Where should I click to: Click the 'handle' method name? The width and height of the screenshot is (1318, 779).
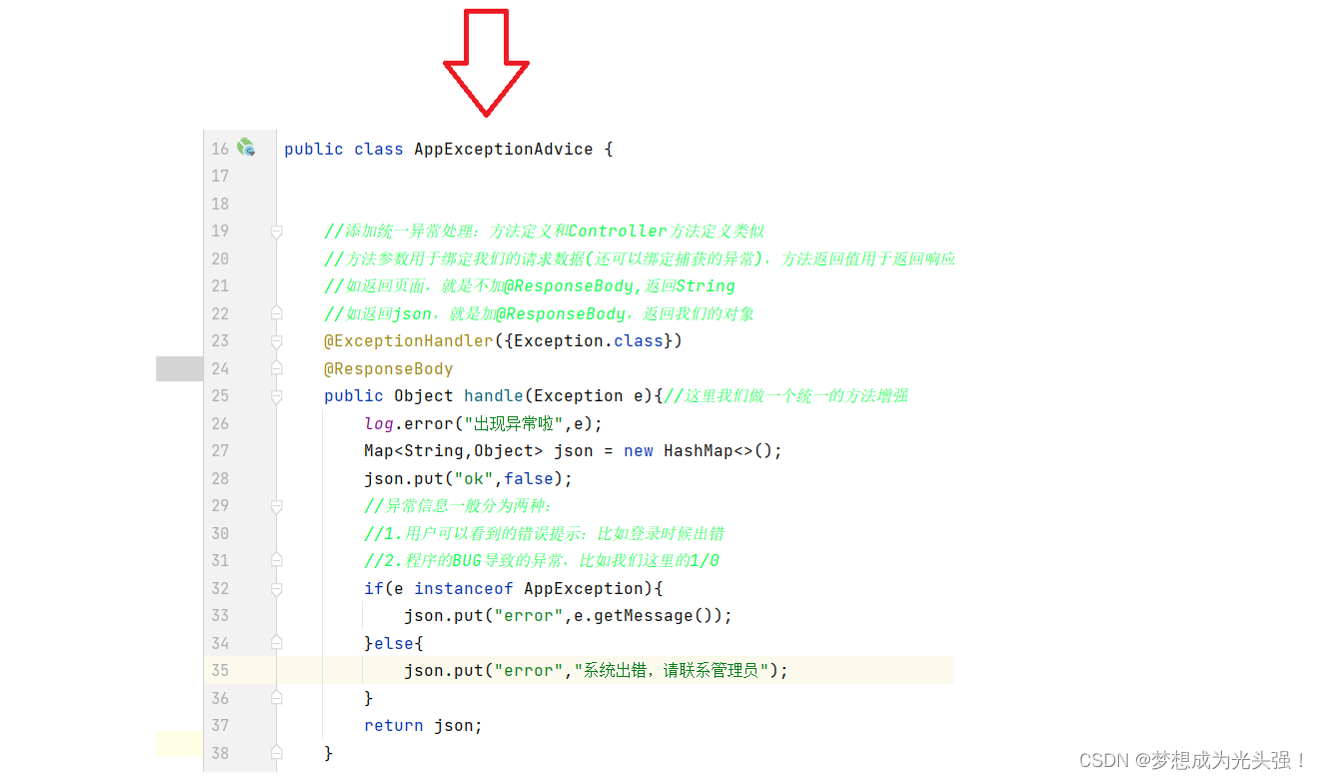pyautogui.click(x=493, y=396)
